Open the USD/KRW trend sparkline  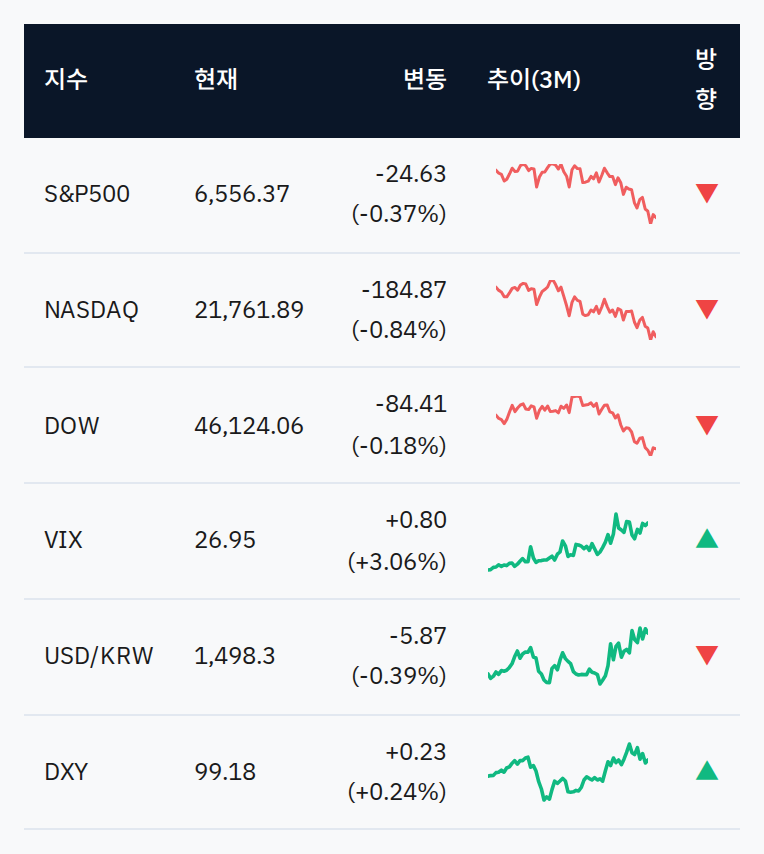pos(568,656)
